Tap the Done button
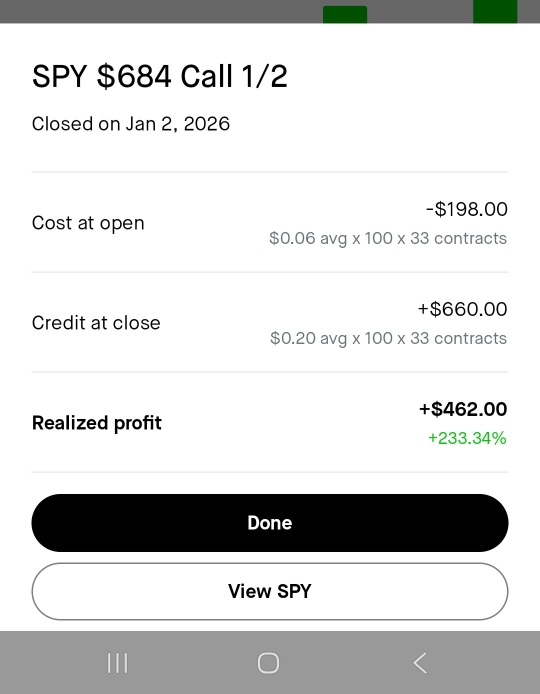Image resolution: width=540 pixels, height=694 pixels. tap(270, 523)
